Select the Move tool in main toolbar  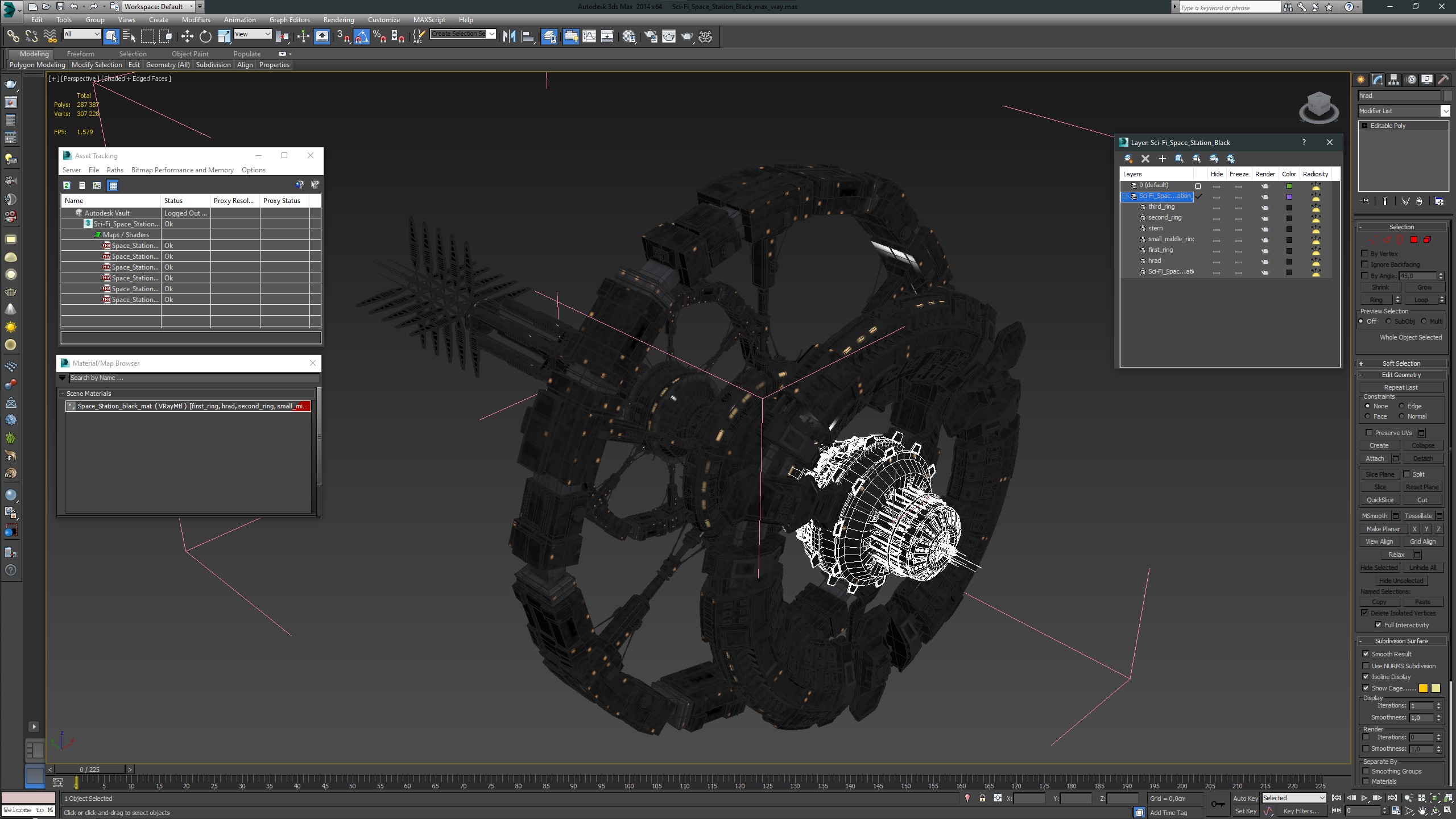[187, 36]
